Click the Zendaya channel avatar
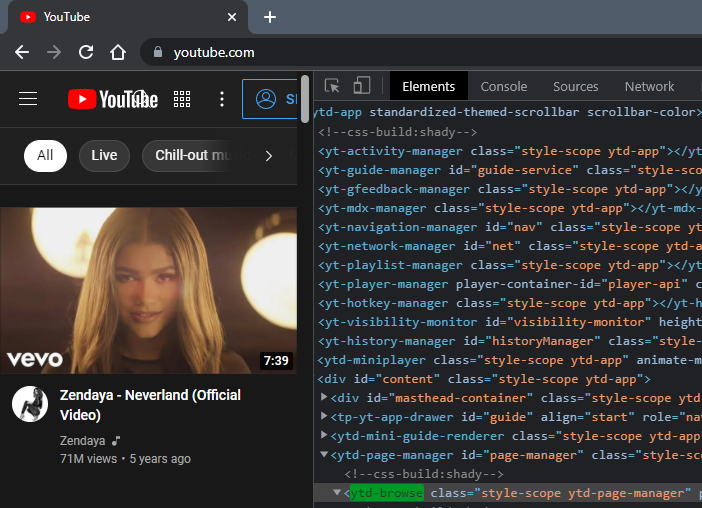702x508 pixels. click(x=30, y=404)
